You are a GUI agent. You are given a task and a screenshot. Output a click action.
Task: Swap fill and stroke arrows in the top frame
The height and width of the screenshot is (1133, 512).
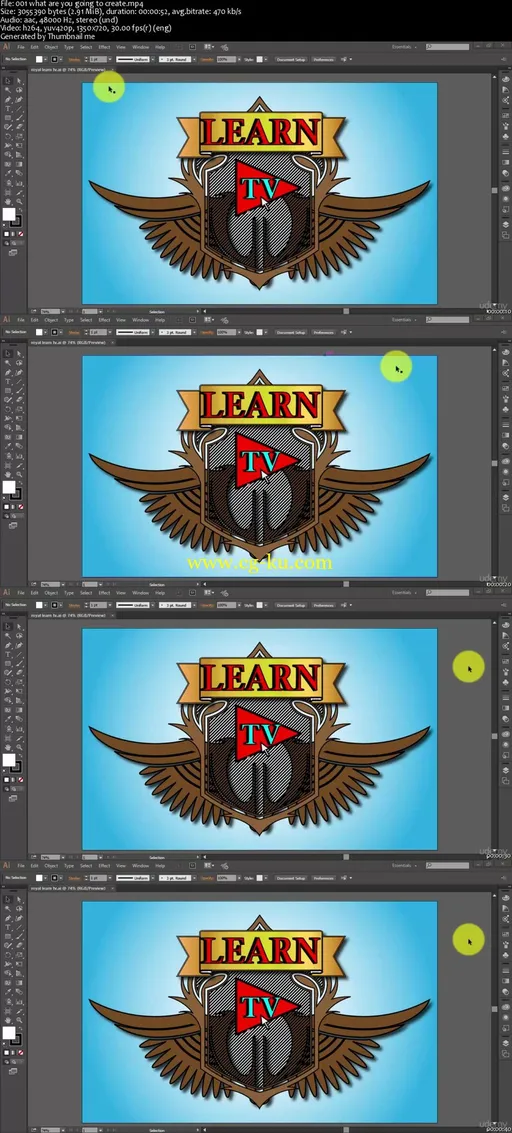tap(21, 210)
